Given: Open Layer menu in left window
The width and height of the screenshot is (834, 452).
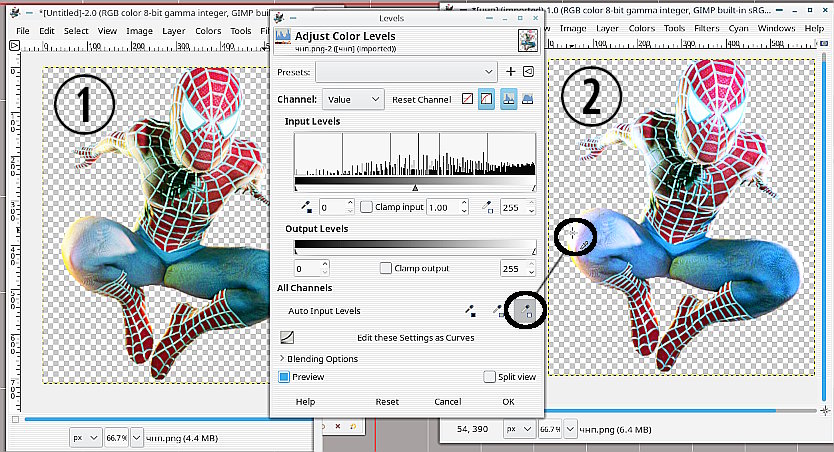Looking at the screenshot, I should tap(173, 31).
